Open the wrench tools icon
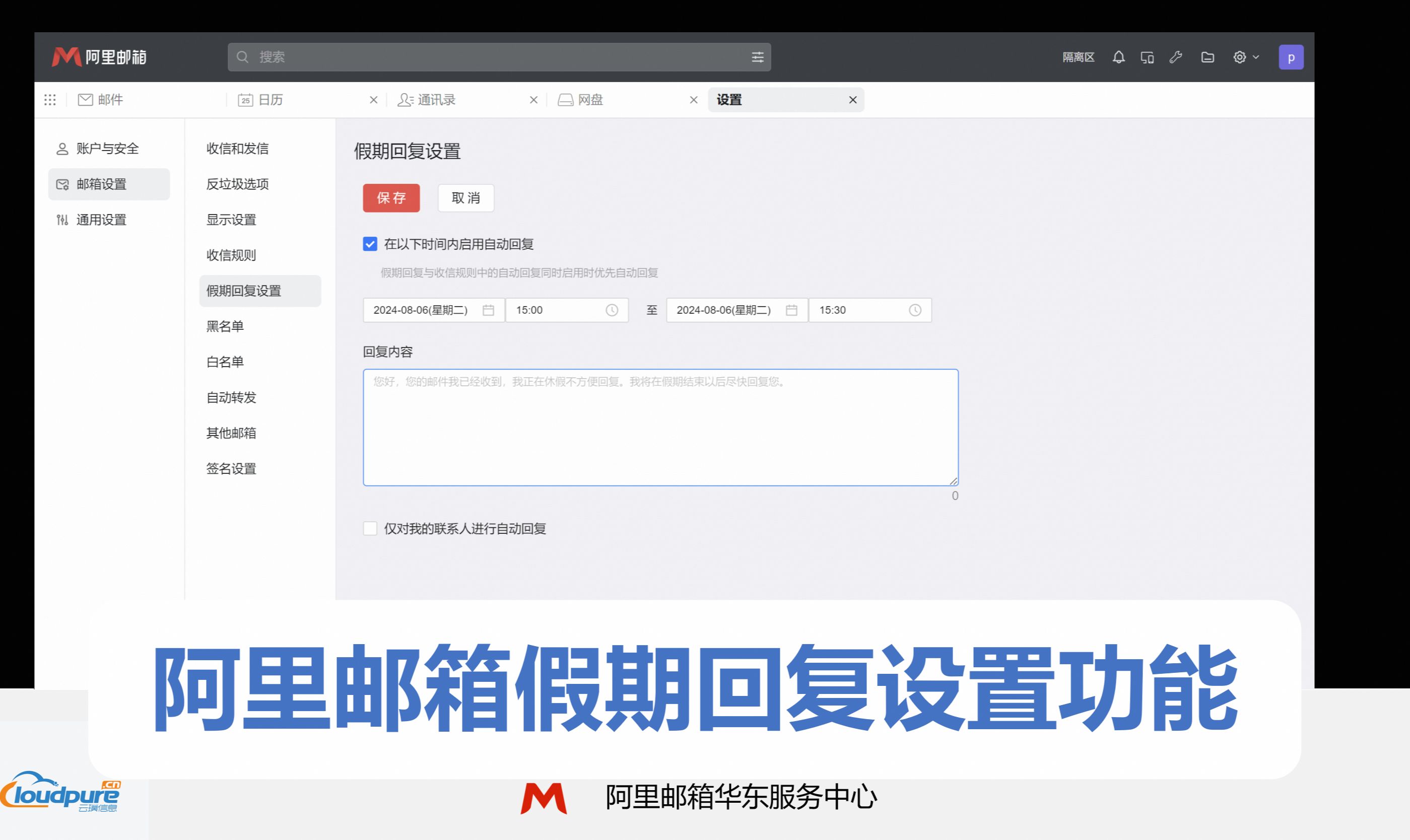 pyautogui.click(x=1176, y=57)
